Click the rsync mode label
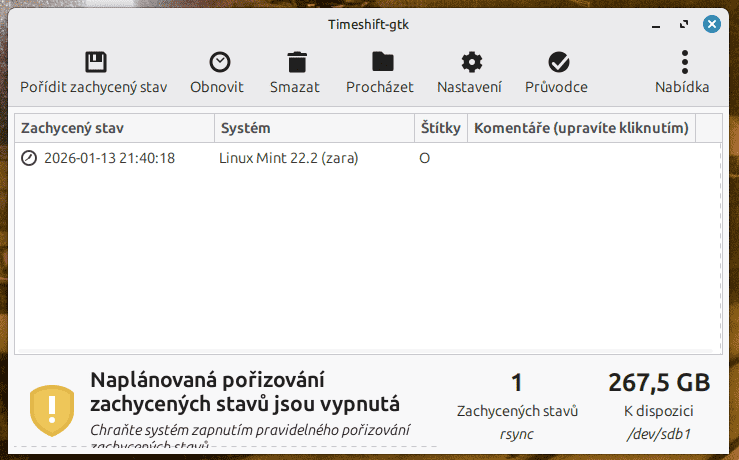The image size is (739, 460). (517, 434)
